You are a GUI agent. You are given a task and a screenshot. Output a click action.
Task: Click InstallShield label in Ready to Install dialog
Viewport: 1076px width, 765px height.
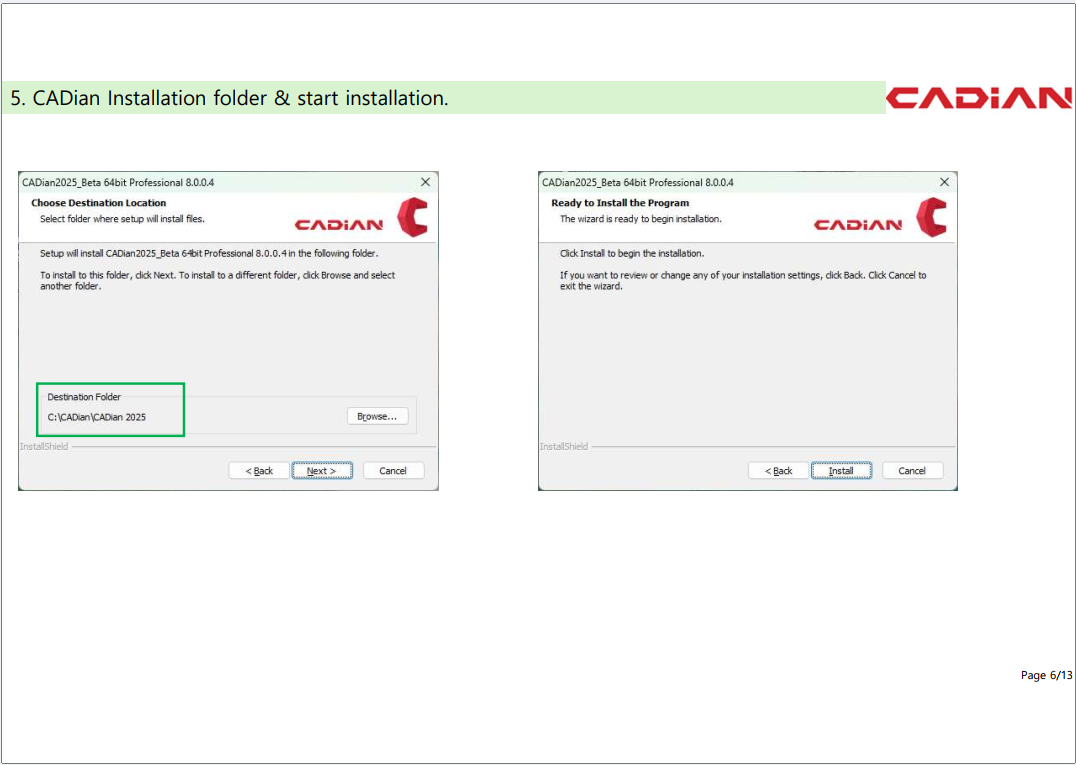tap(564, 447)
